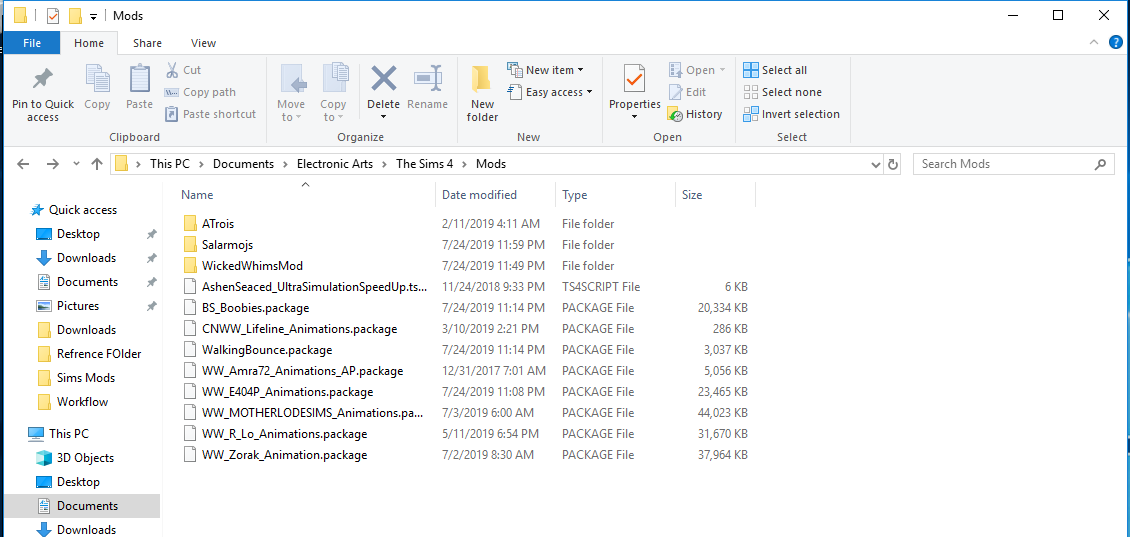Click the red X Delete icon

pyautogui.click(x=383, y=78)
